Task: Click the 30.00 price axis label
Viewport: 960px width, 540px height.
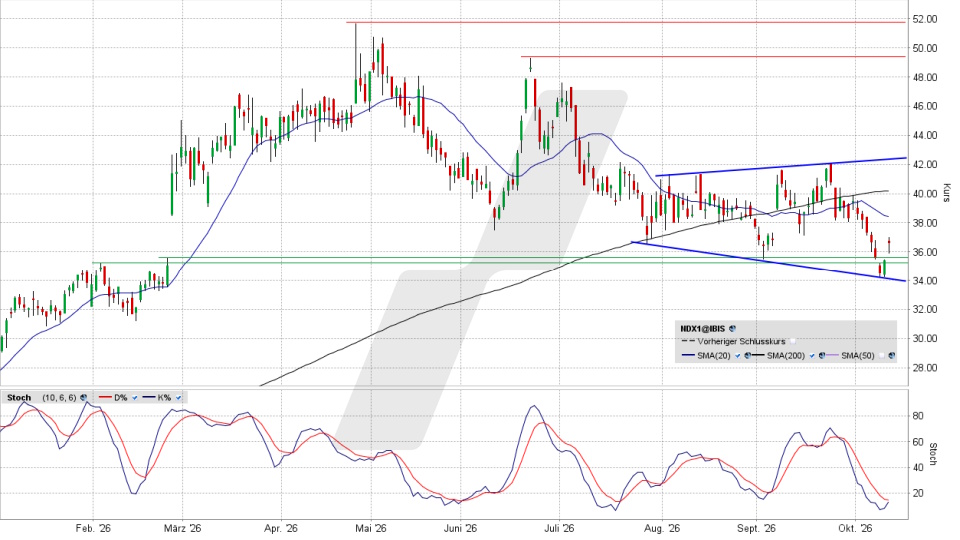Action: pyautogui.click(x=924, y=339)
